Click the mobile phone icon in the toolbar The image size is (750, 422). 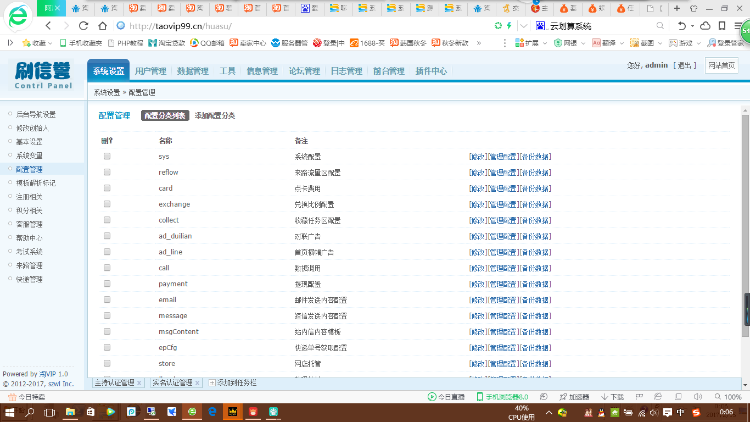[722, 26]
